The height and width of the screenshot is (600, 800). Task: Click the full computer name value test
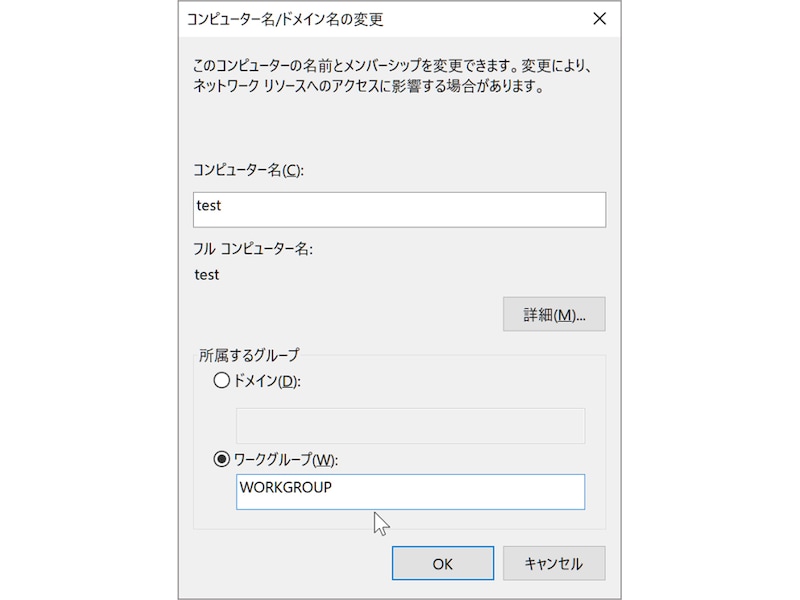tap(207, 274)
